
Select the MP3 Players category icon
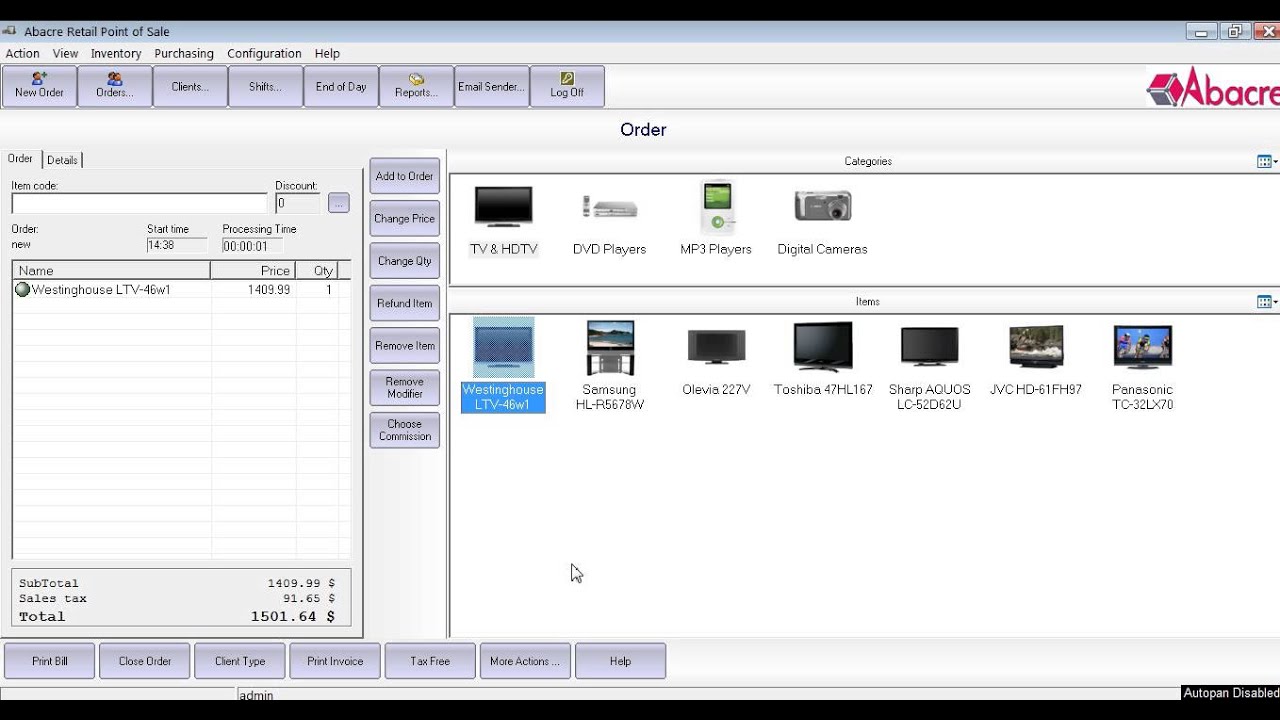point(716,220)
